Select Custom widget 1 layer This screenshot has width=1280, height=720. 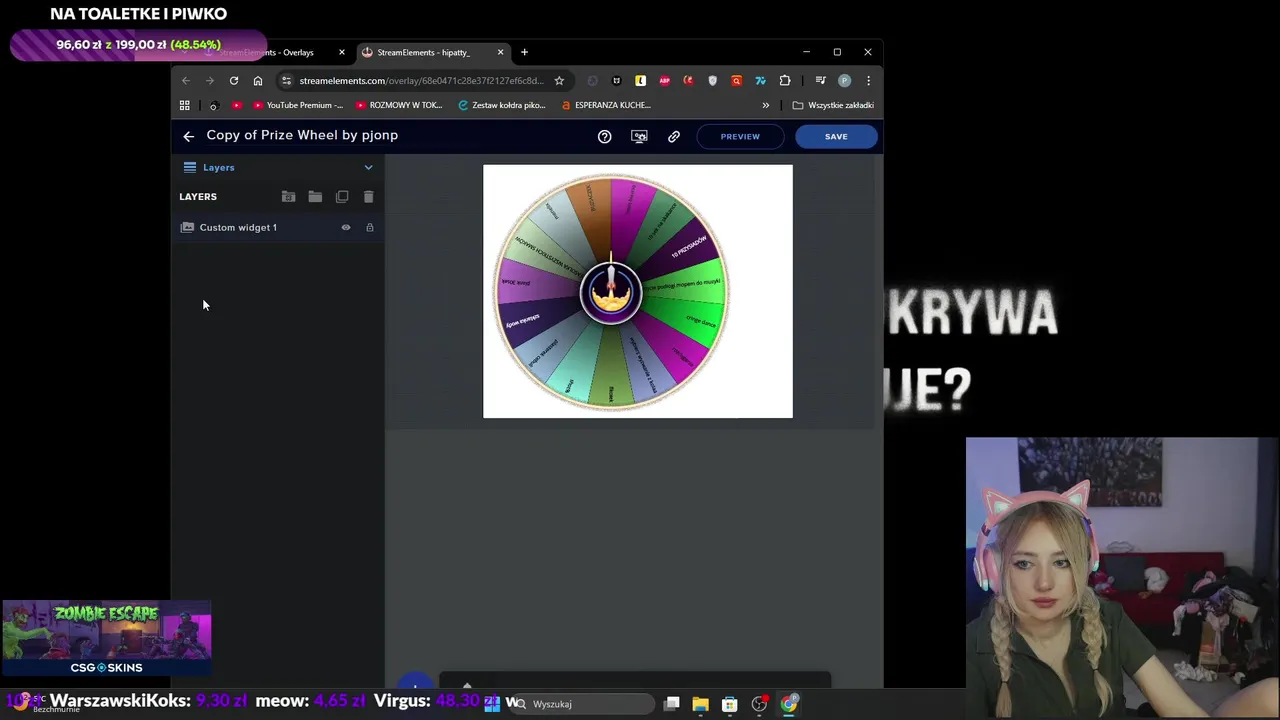point(238,227)
